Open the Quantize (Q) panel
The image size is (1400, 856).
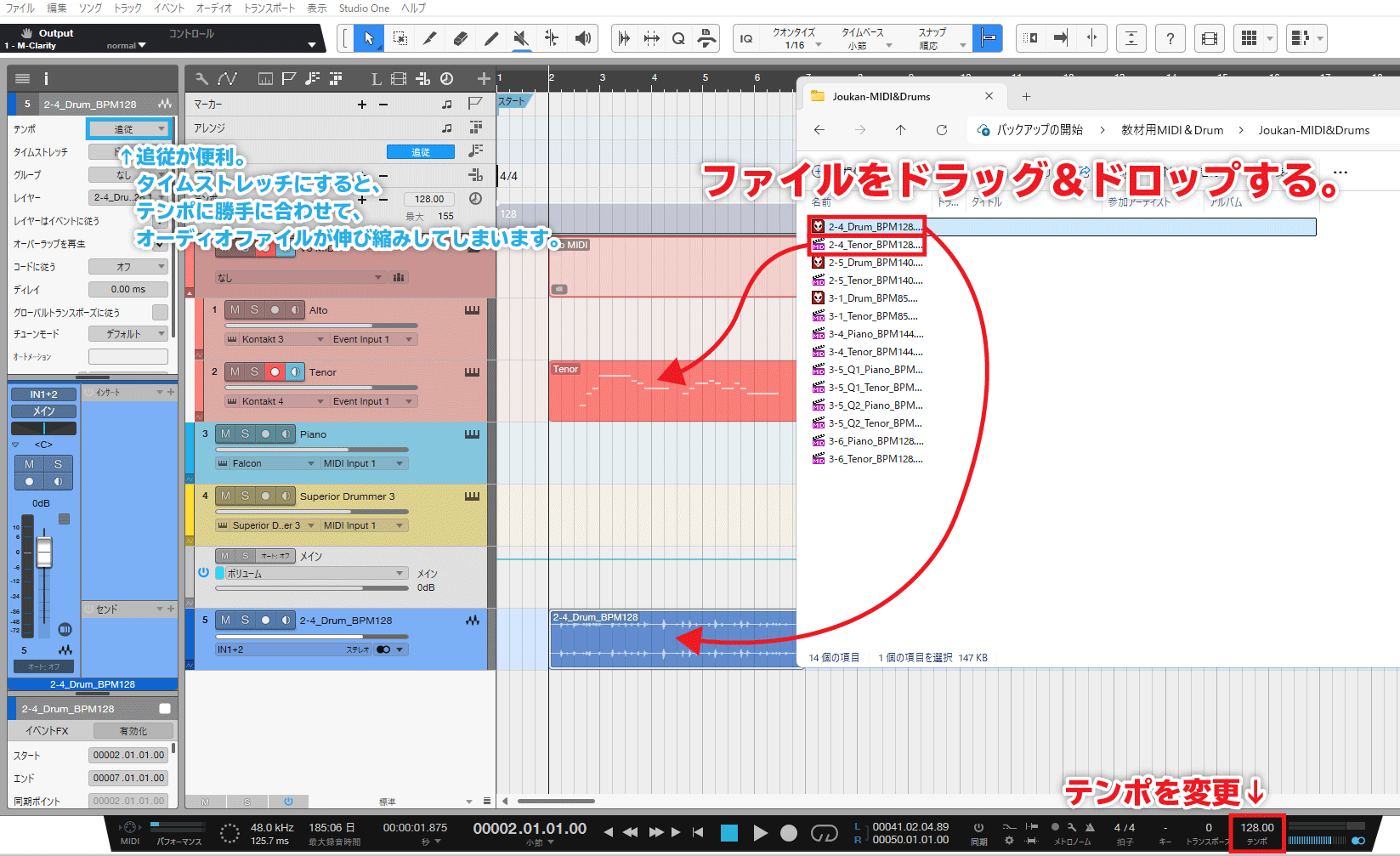point(678,38)
